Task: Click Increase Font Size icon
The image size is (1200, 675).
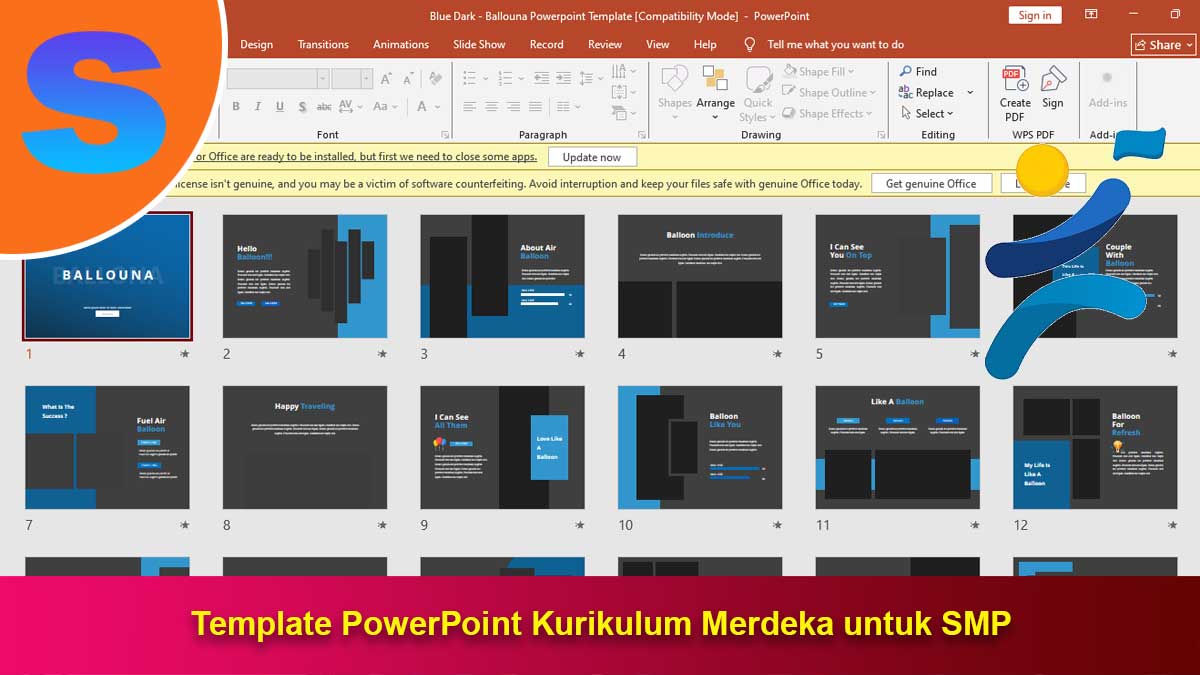Action: tap(386, 78)
